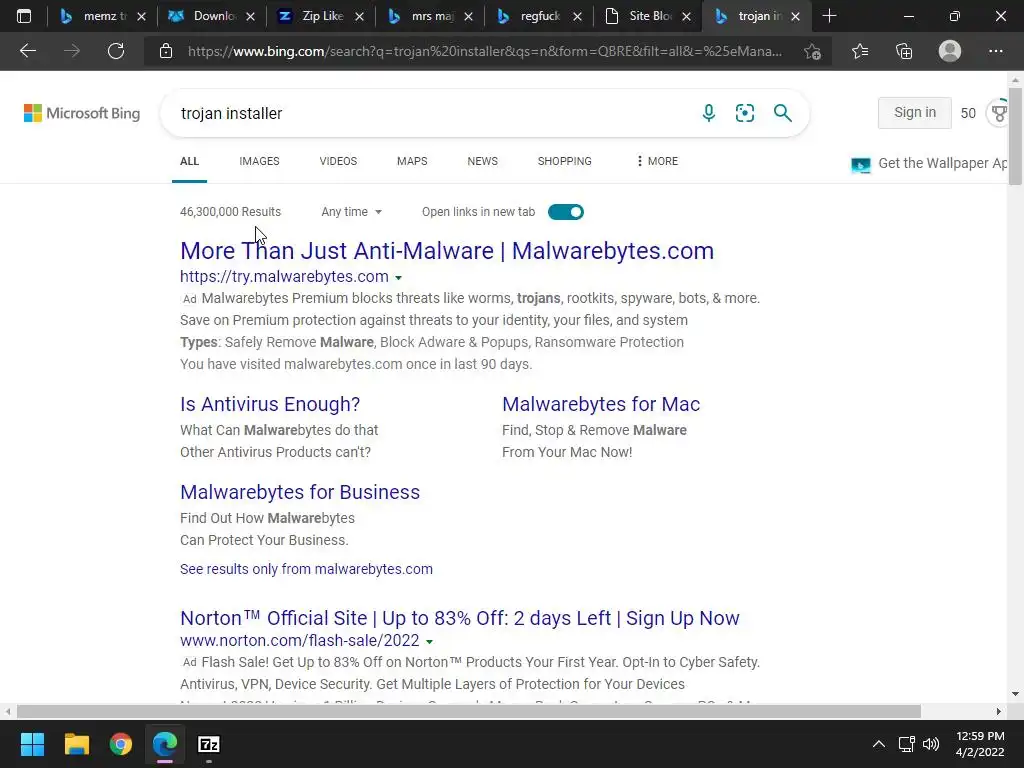
Task: Open File Explorer from taskbar
Action: [76, 744]
